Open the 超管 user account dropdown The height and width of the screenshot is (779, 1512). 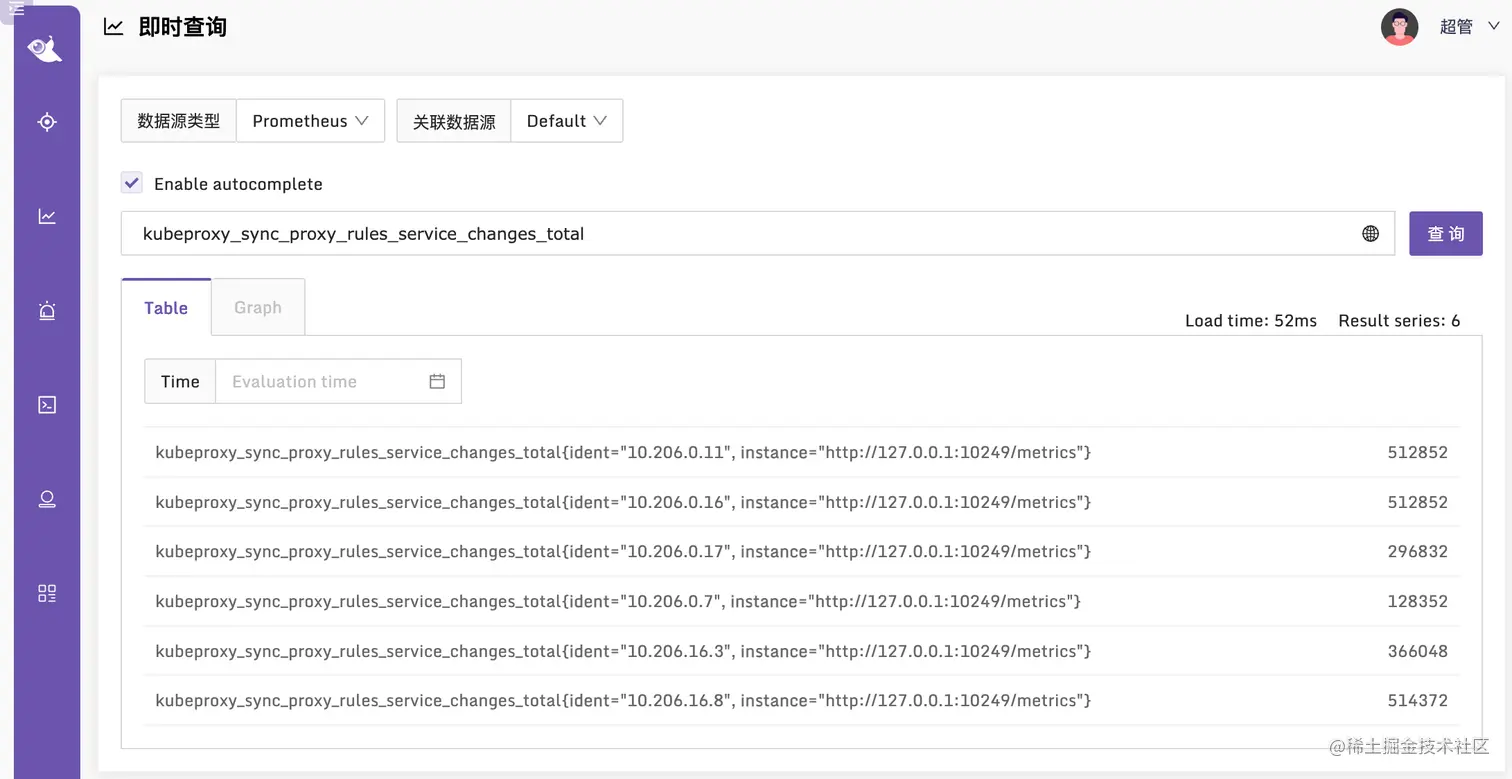pyautogui.click(x=1462, y=26)
